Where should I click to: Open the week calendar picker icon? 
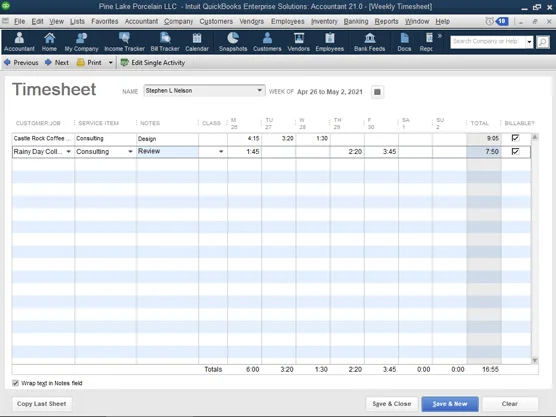(x=377, y=92)
